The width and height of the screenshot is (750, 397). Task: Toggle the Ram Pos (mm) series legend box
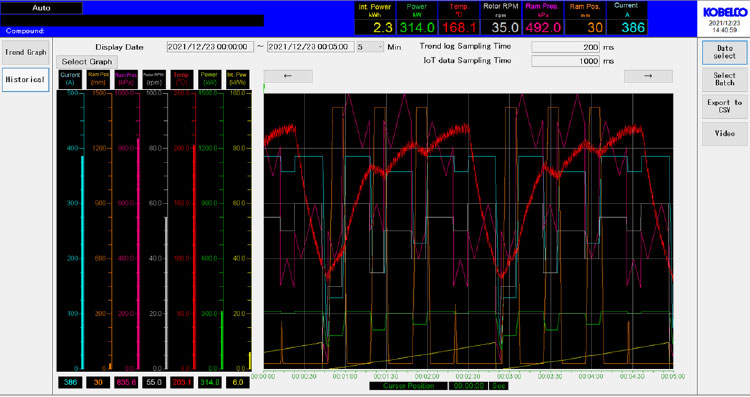(98, 79)
